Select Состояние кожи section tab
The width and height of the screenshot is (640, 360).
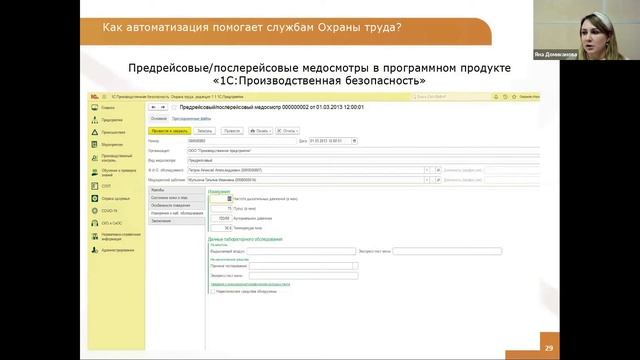tap(176, 198)
